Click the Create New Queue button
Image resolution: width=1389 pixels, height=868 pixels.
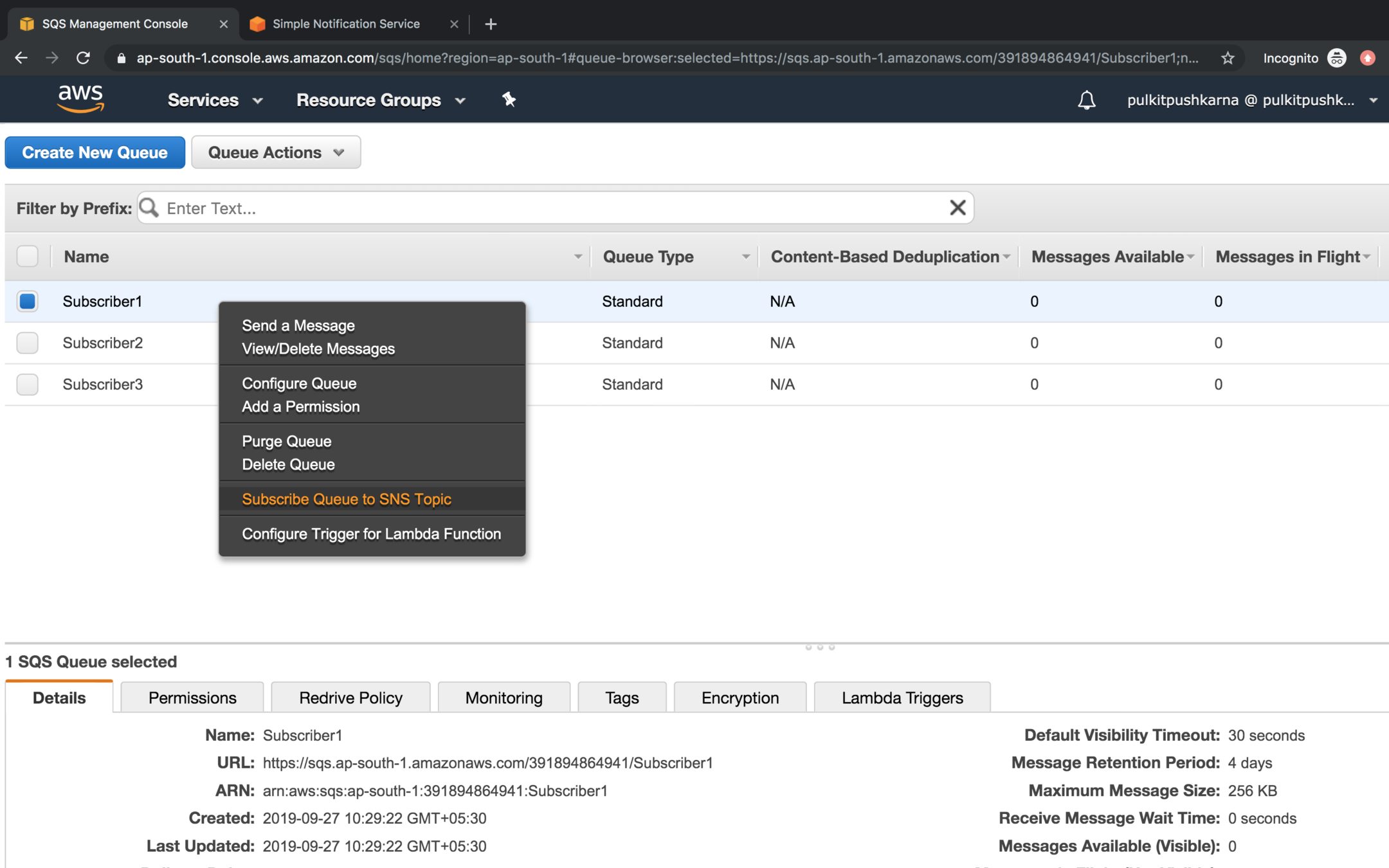coord(95,152)
